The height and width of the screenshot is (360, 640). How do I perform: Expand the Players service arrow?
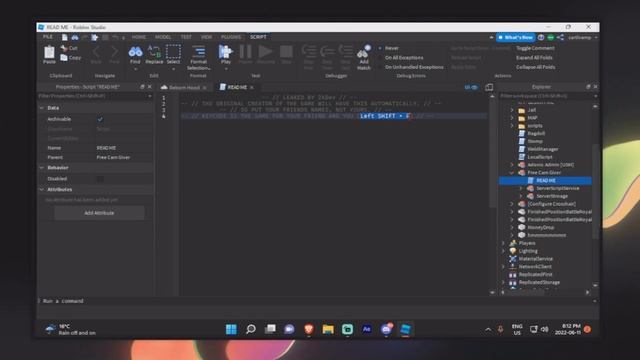pyautogui.click(x=503, y=243)
